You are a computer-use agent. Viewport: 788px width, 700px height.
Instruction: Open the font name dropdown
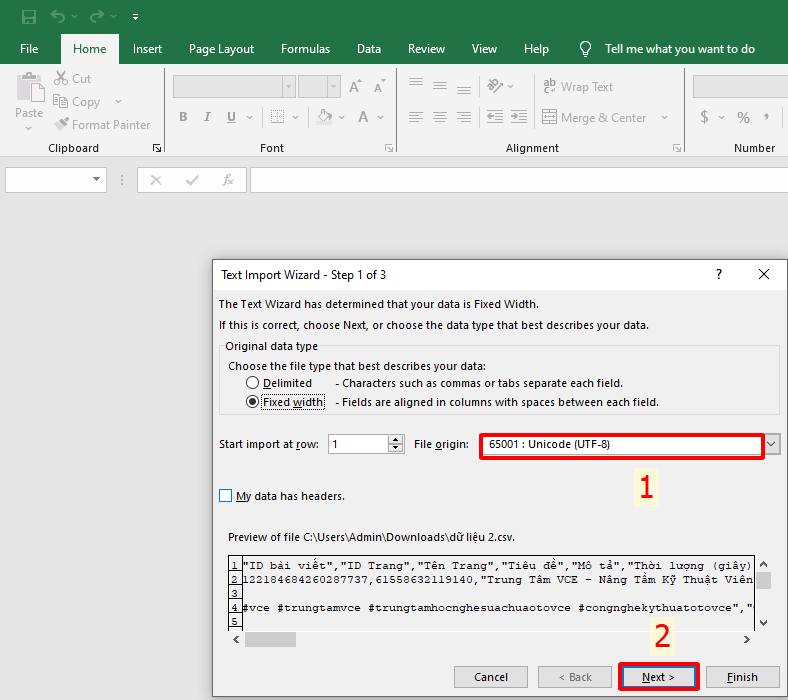click(288, 87)
